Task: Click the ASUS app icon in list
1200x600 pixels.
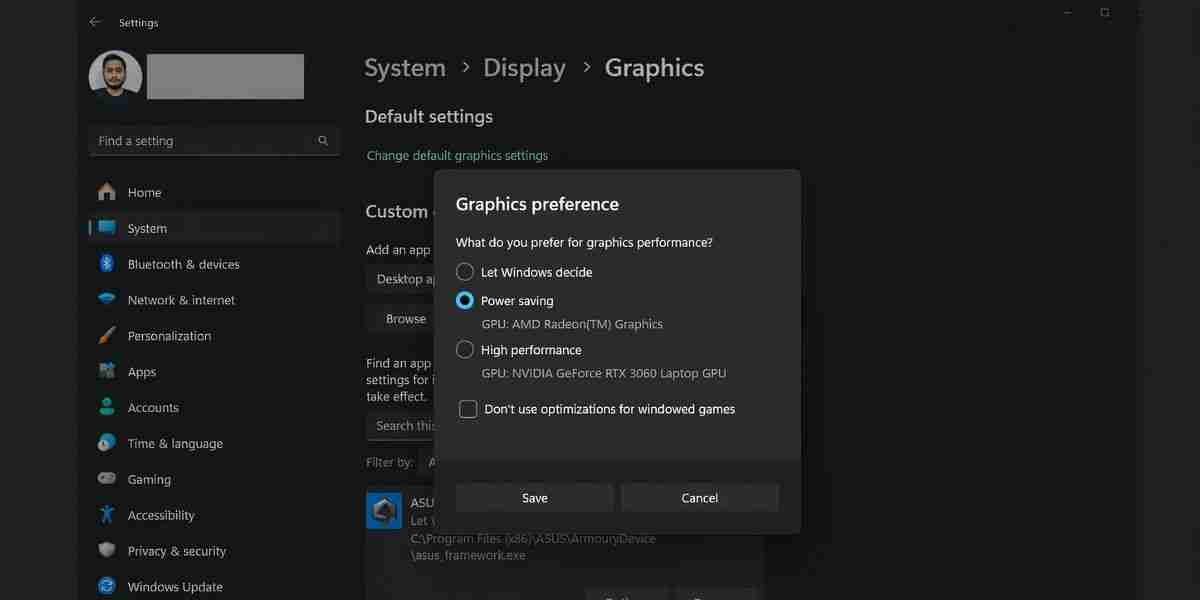Action: 384,511
